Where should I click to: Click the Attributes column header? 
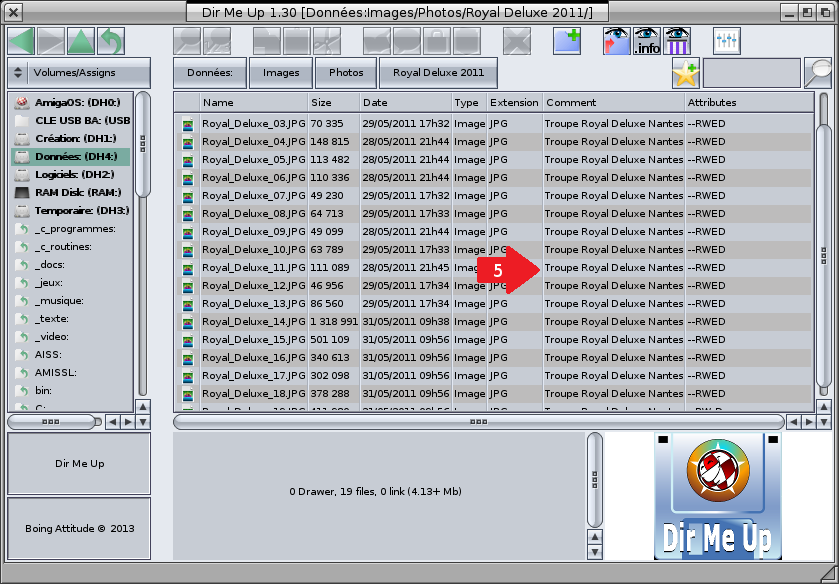pyautogui.click(x=749, y=103)
